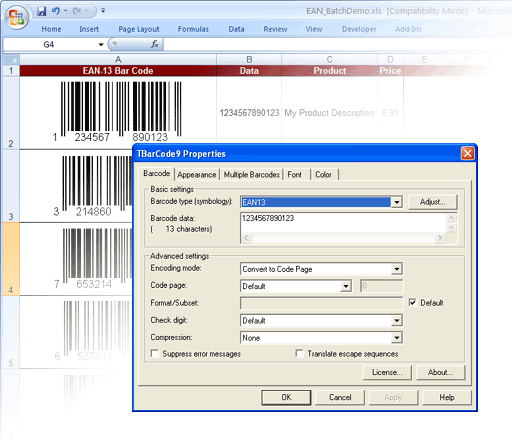This screenshot has height=440, width=512.
Task: Expand the Name Box dropdown
Action: [x=101, y=44]
